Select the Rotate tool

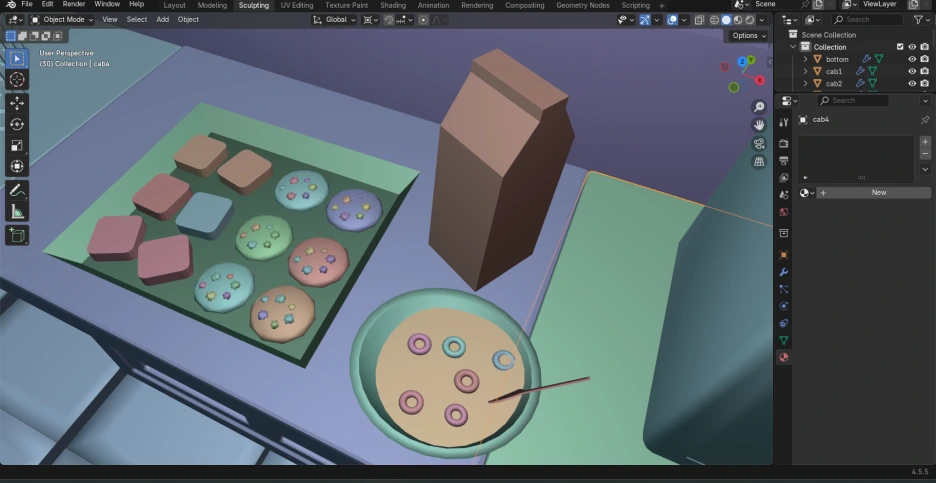pos(17,124)
